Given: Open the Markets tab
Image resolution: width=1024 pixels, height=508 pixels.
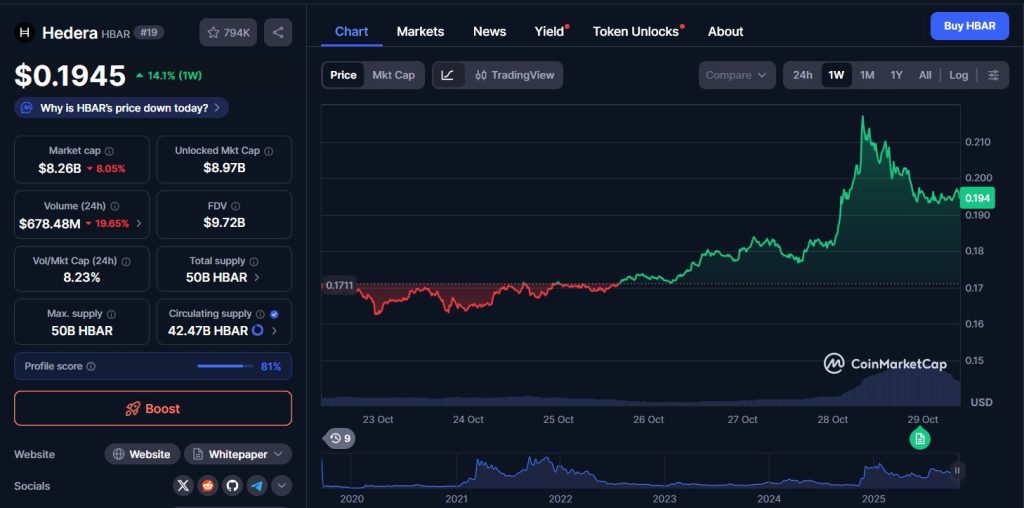Looking at the screenshot, I should click(420, 31).
